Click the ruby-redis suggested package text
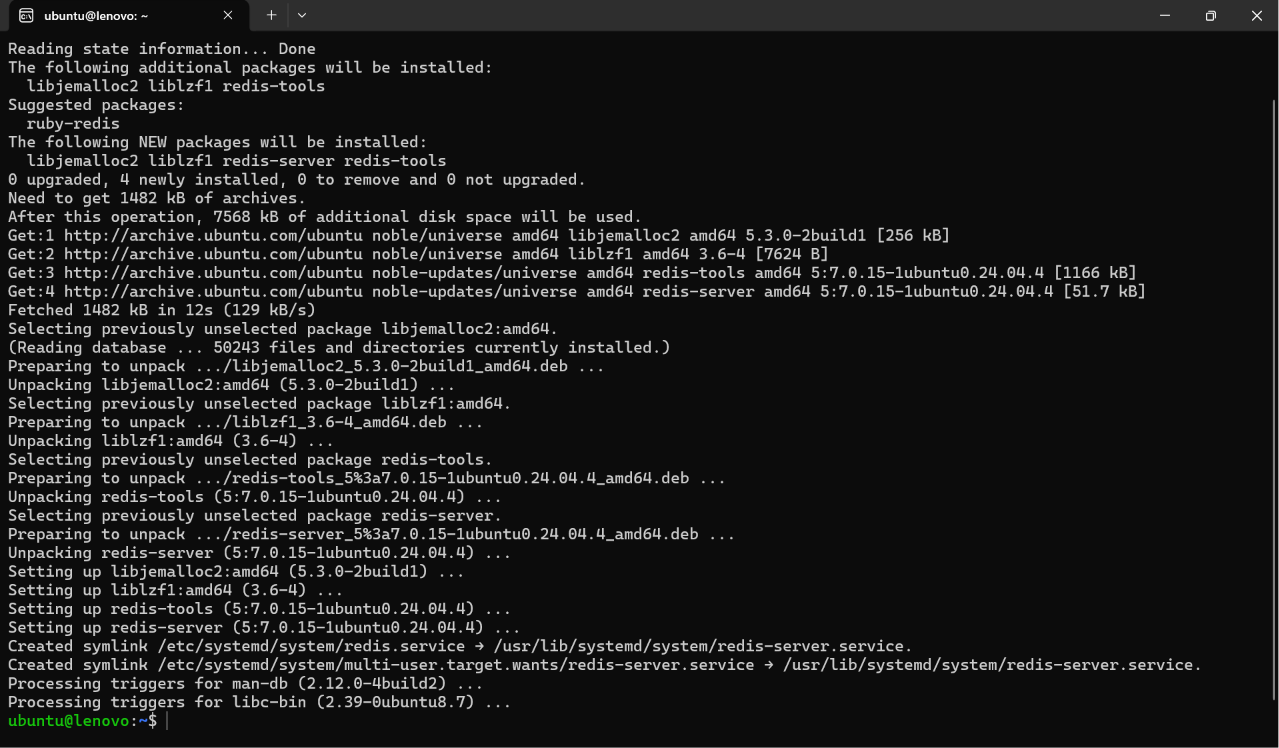This screenshot has width=1279, height=748. pyautogui.click(x=73, y=124)
